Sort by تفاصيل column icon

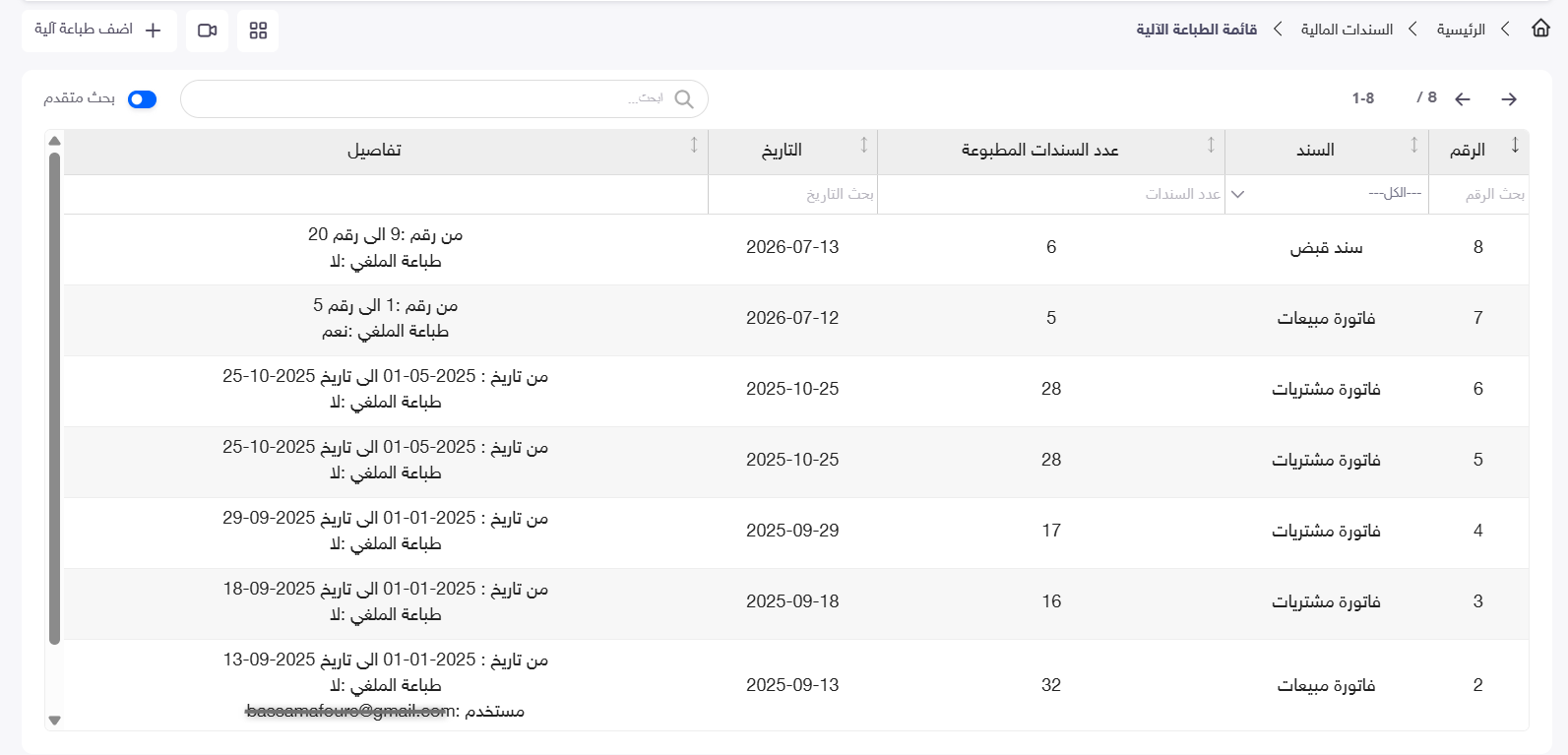click(x=694, y=146)
